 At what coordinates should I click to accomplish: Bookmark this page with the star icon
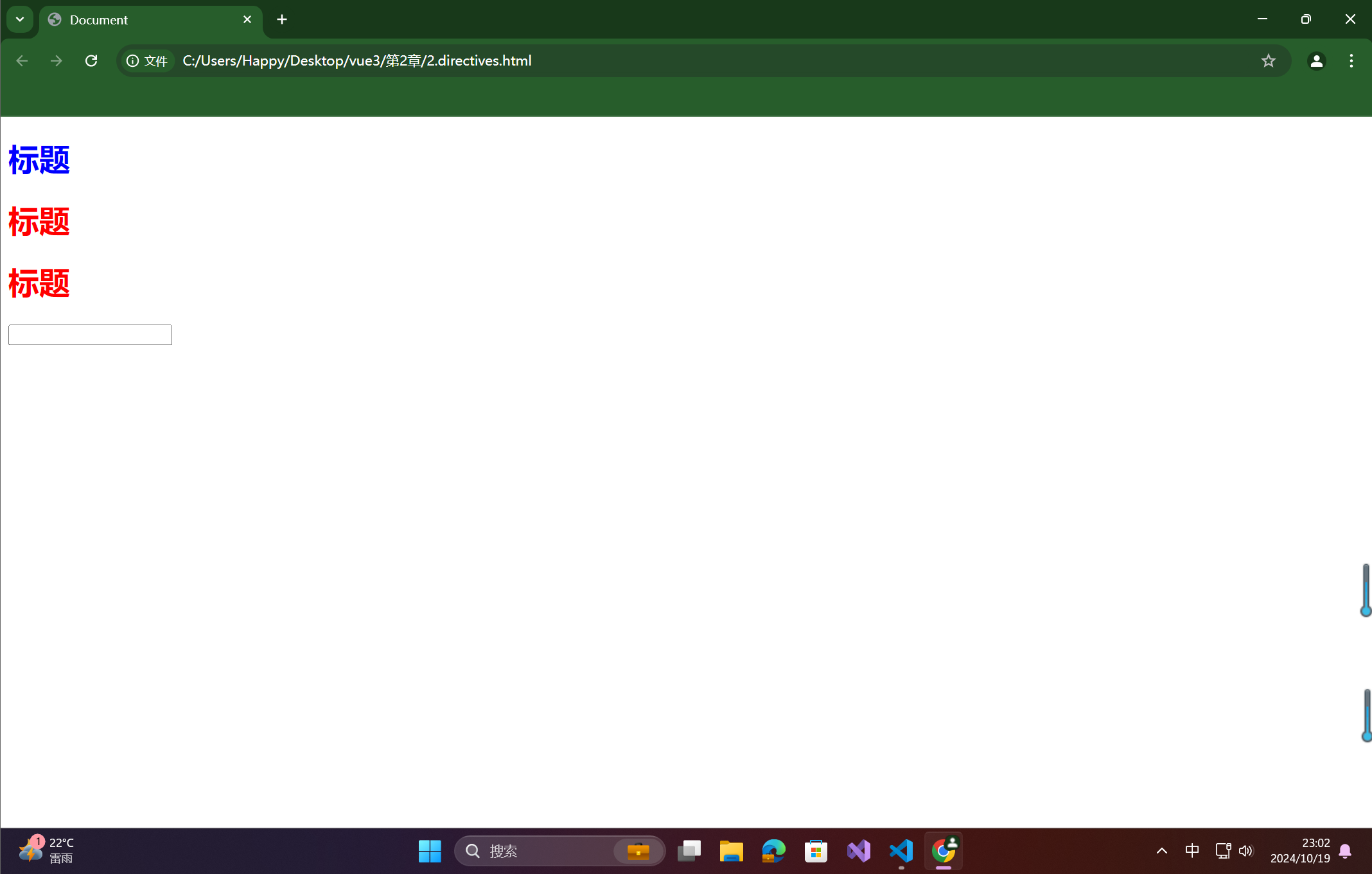[1268, 60]
